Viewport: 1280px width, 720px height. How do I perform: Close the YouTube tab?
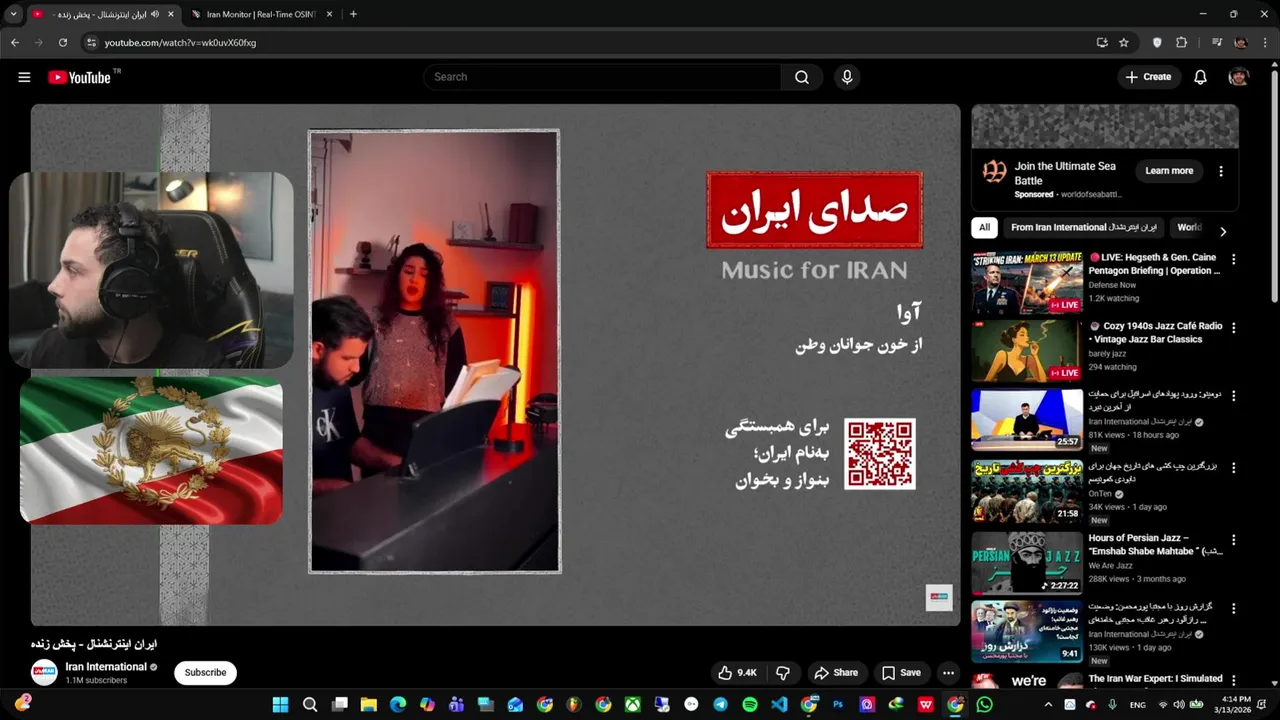pos(171,14)
